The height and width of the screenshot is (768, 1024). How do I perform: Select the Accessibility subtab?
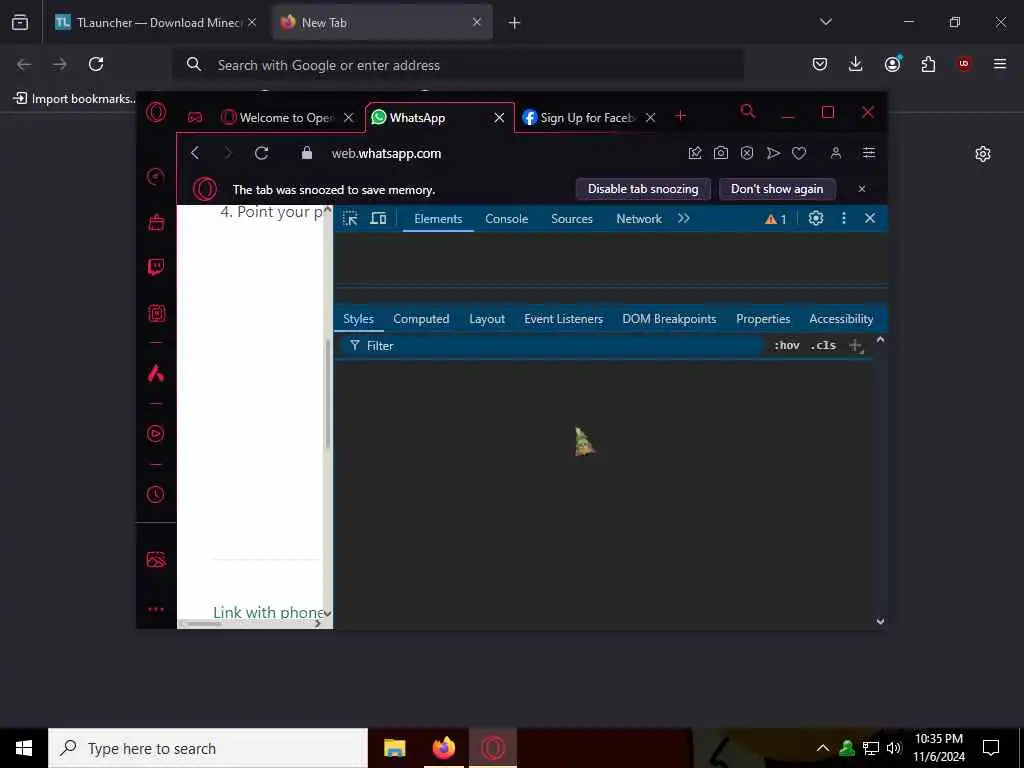pos(841,319)
